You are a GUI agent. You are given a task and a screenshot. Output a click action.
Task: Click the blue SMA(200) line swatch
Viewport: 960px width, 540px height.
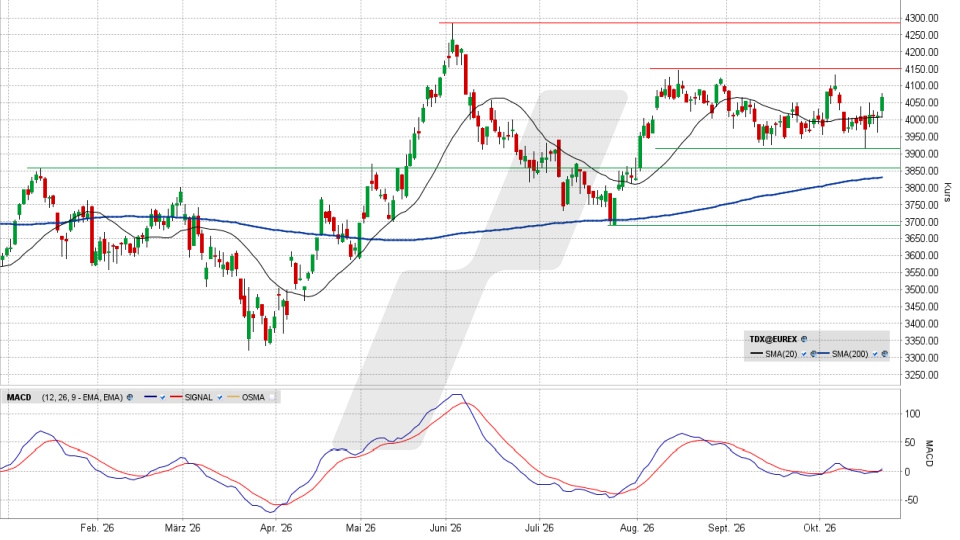pos(823,353)
